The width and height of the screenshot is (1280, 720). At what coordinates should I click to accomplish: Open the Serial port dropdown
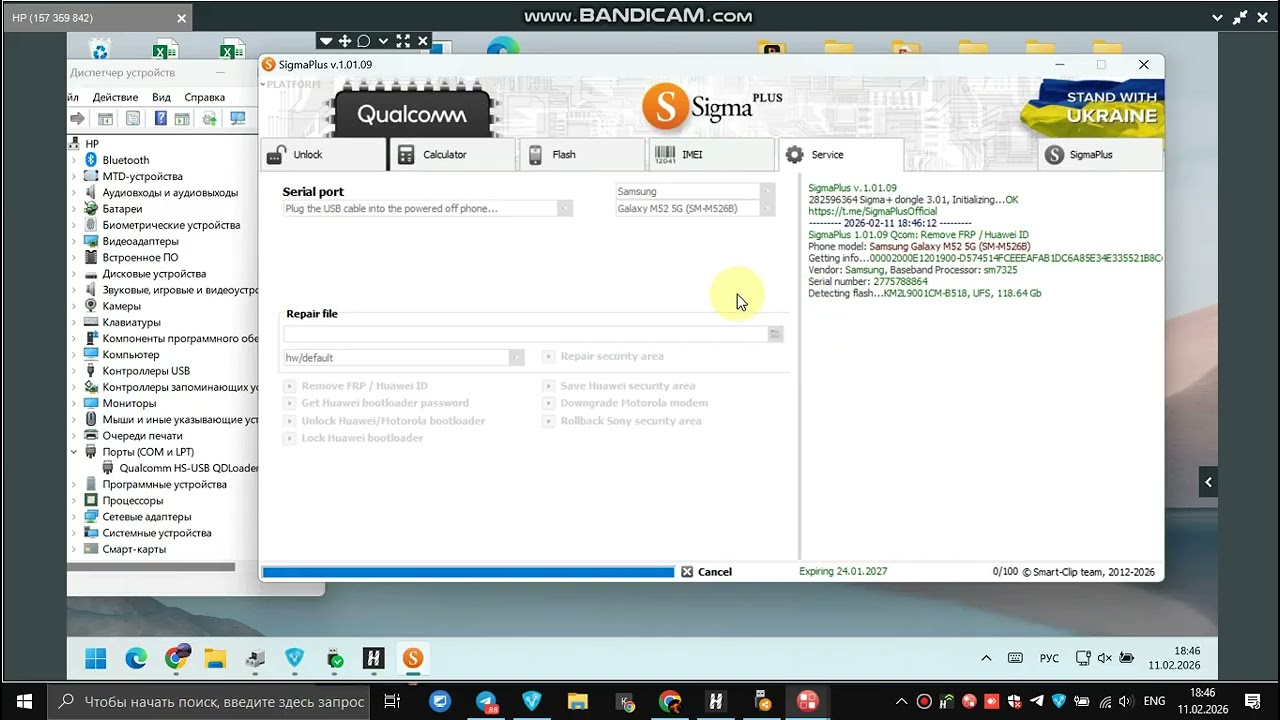(565, 209)
